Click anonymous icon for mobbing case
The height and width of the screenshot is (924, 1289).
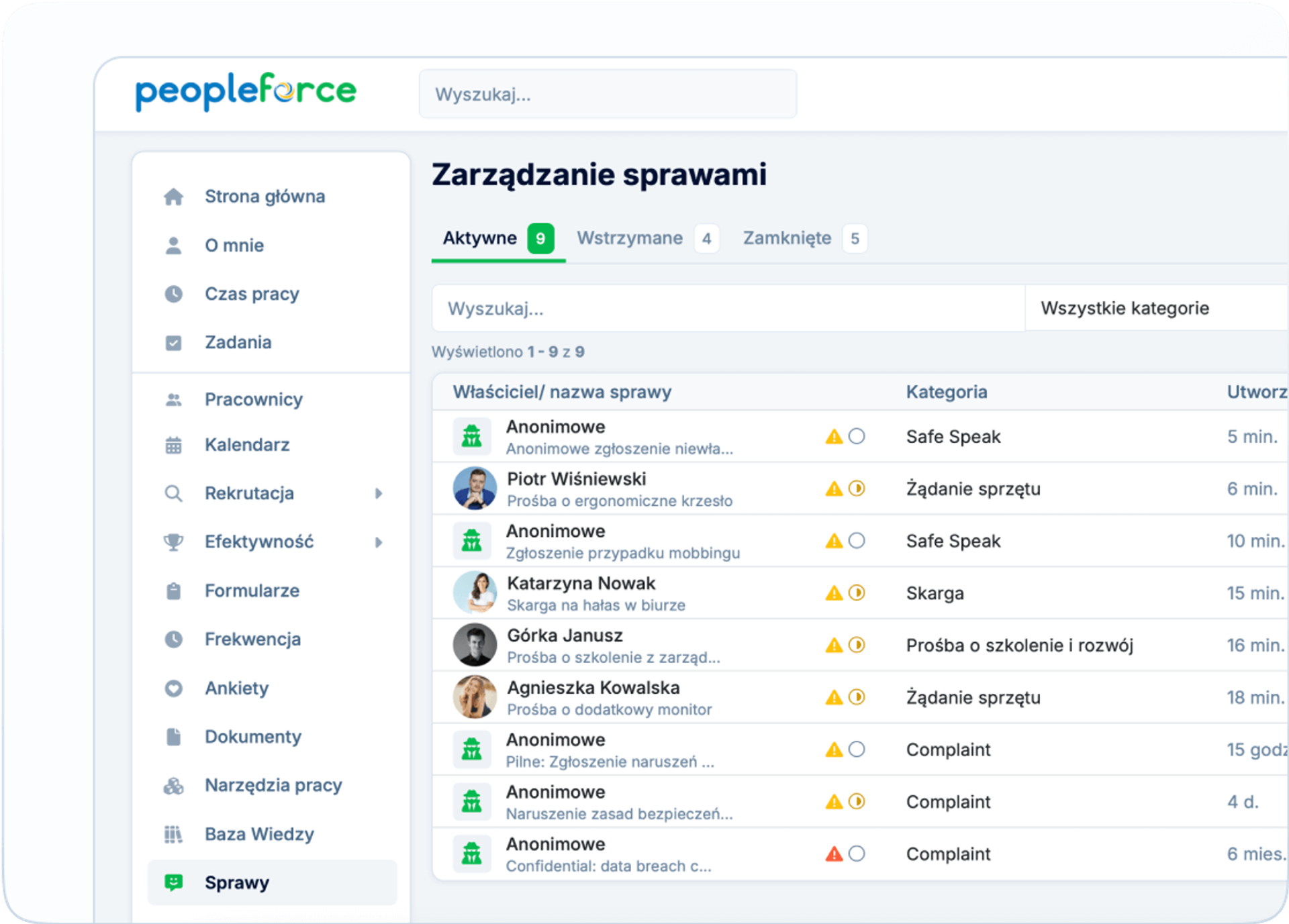[472, 541]
